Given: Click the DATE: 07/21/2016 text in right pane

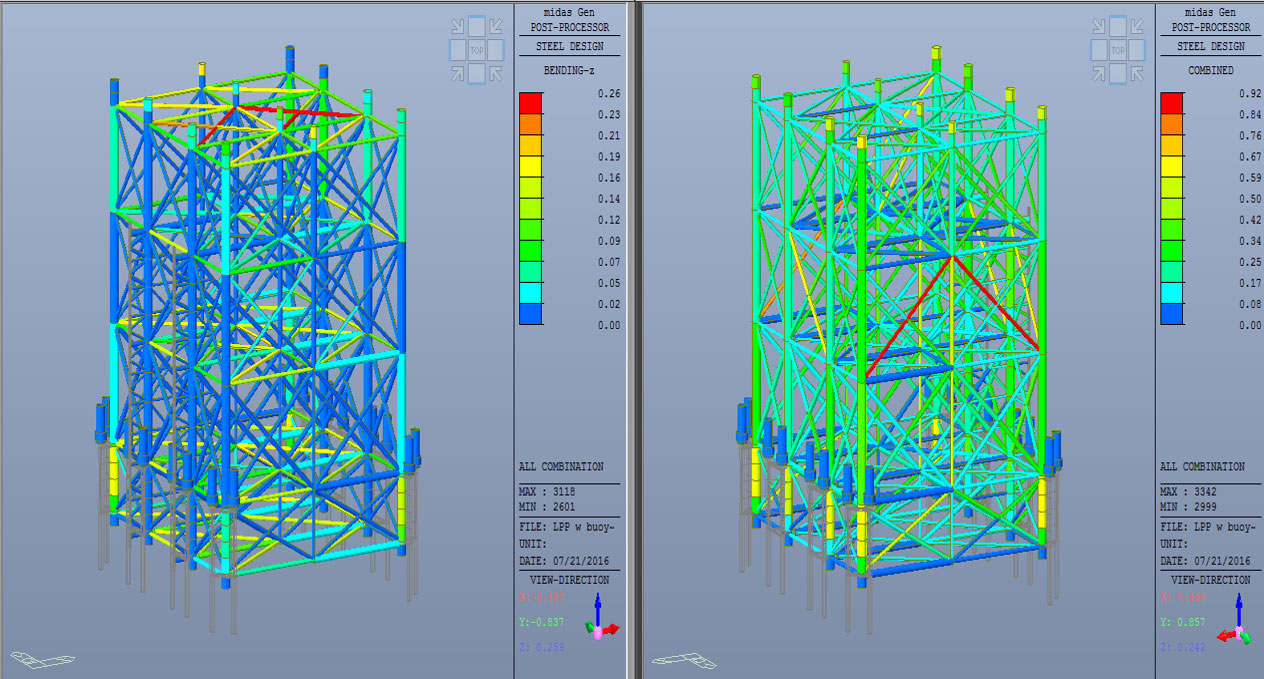Looking at the screenshot, I should 1206,560.
